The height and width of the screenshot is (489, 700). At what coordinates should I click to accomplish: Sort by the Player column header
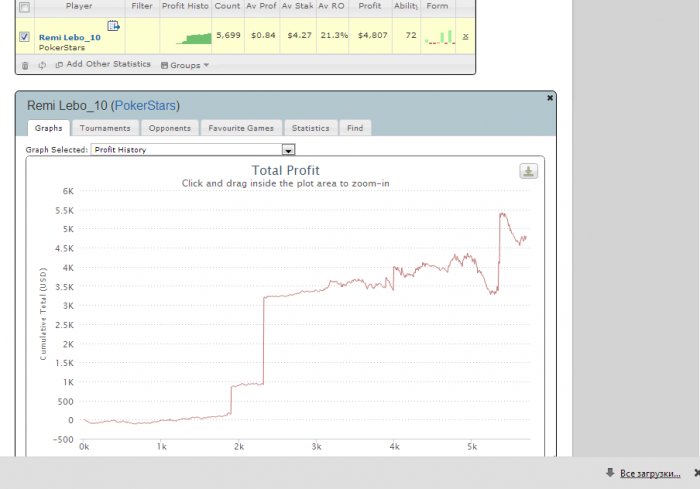(x=79, y=6)
